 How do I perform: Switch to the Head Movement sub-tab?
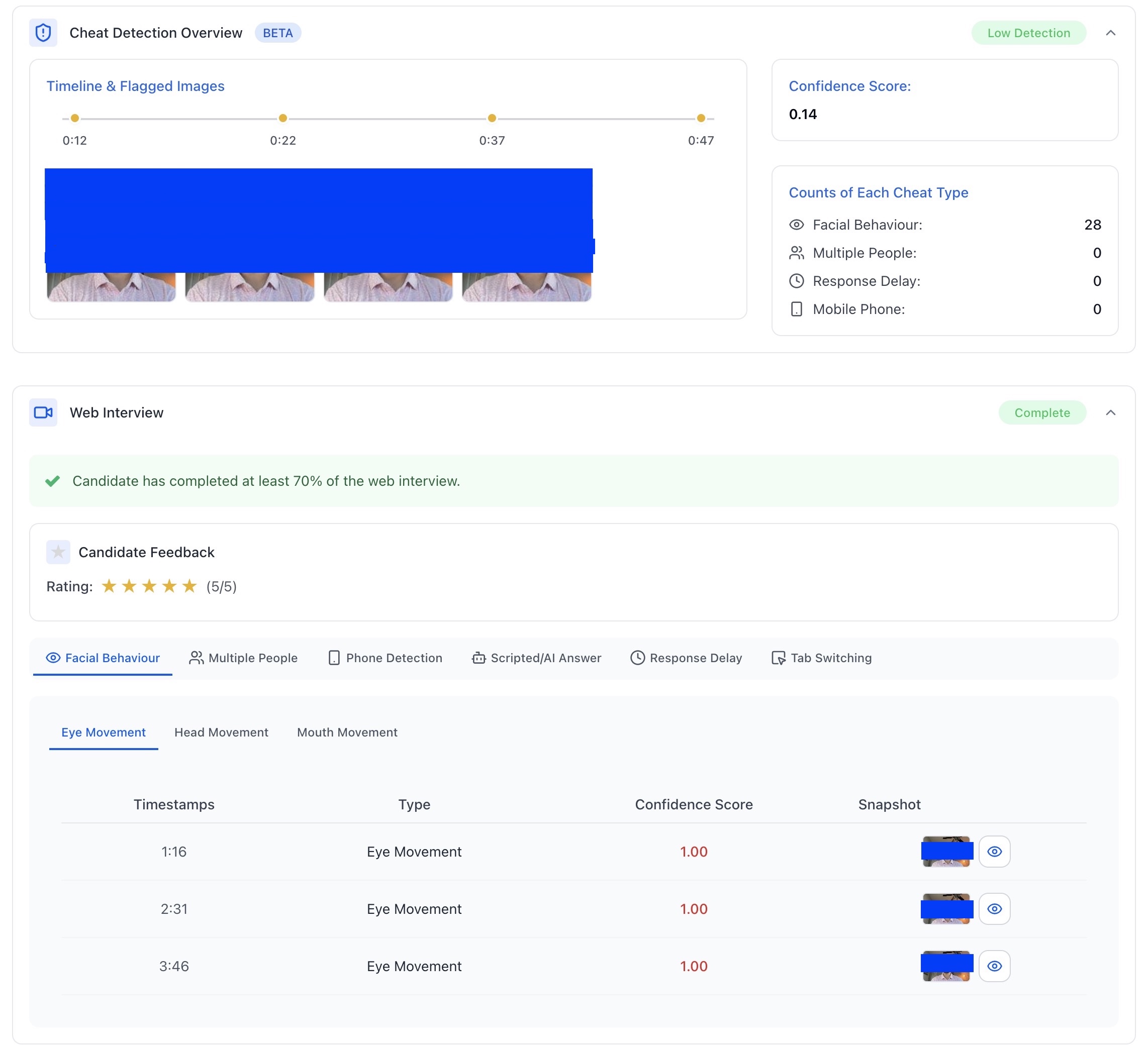(x=221, y=732)
